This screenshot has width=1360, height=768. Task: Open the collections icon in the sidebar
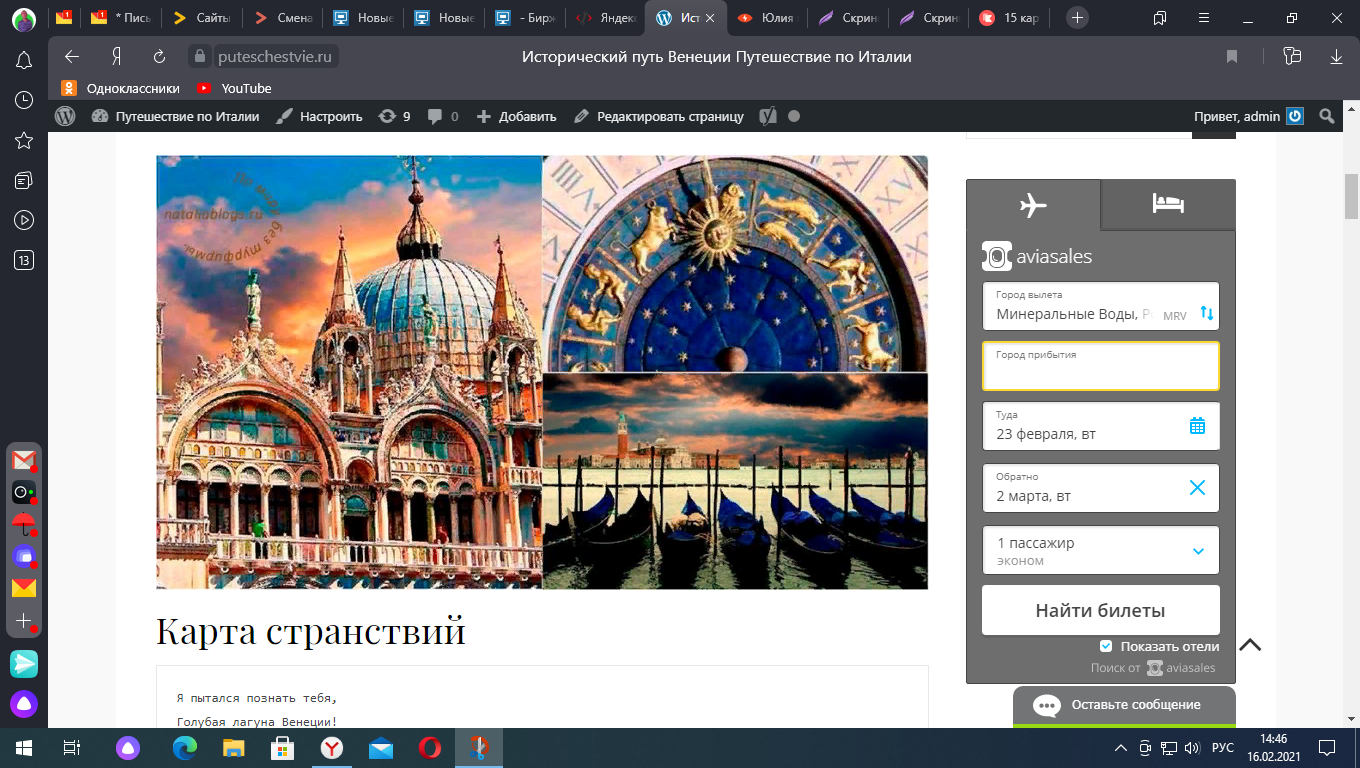(x=24, y=181)
